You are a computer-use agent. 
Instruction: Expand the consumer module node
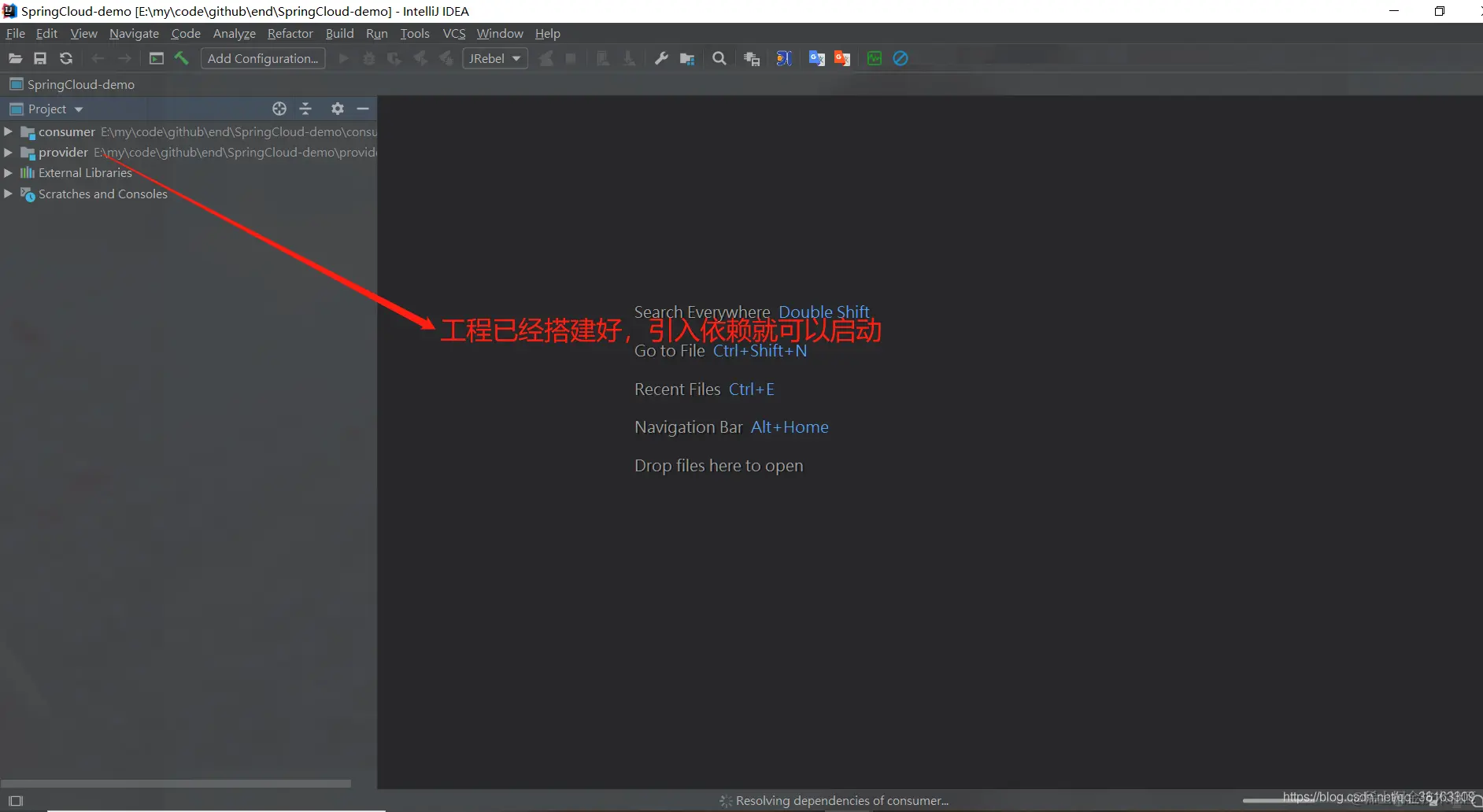pos(8,131)
